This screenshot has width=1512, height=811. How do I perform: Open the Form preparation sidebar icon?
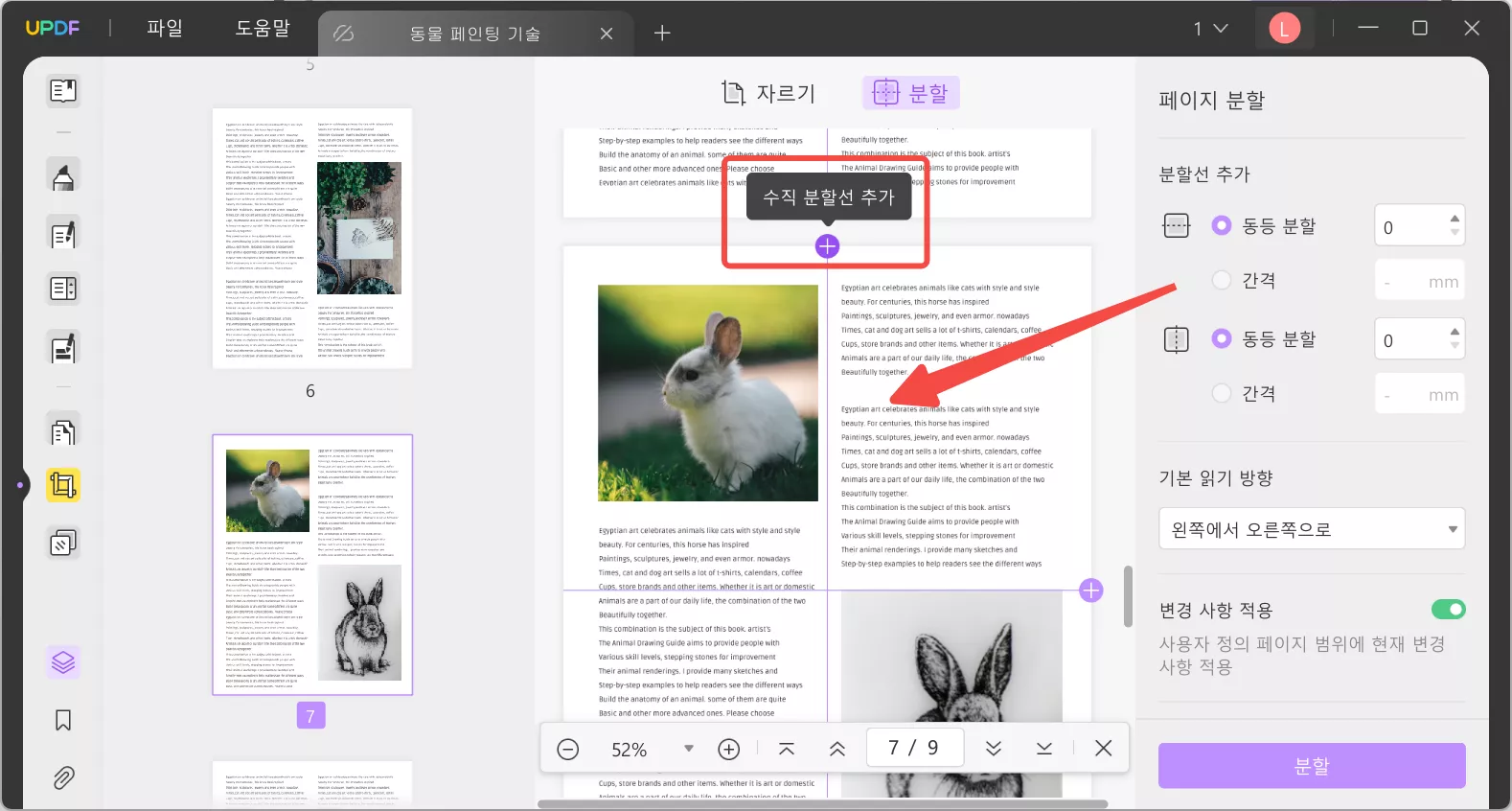click(x=63, y=289)
